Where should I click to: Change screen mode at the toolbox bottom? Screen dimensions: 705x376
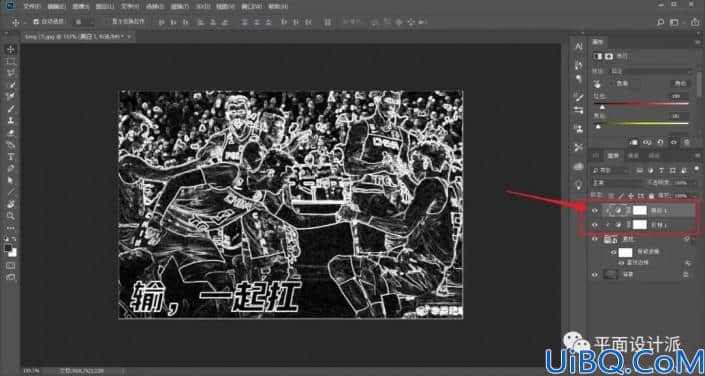tap(12, 277)
